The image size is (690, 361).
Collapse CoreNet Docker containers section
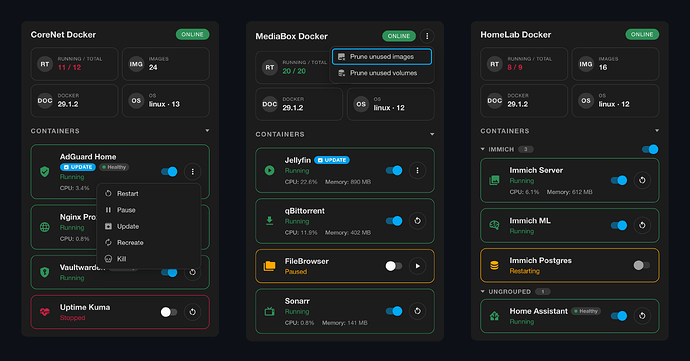pyautogui.click(x=207, y=131)
